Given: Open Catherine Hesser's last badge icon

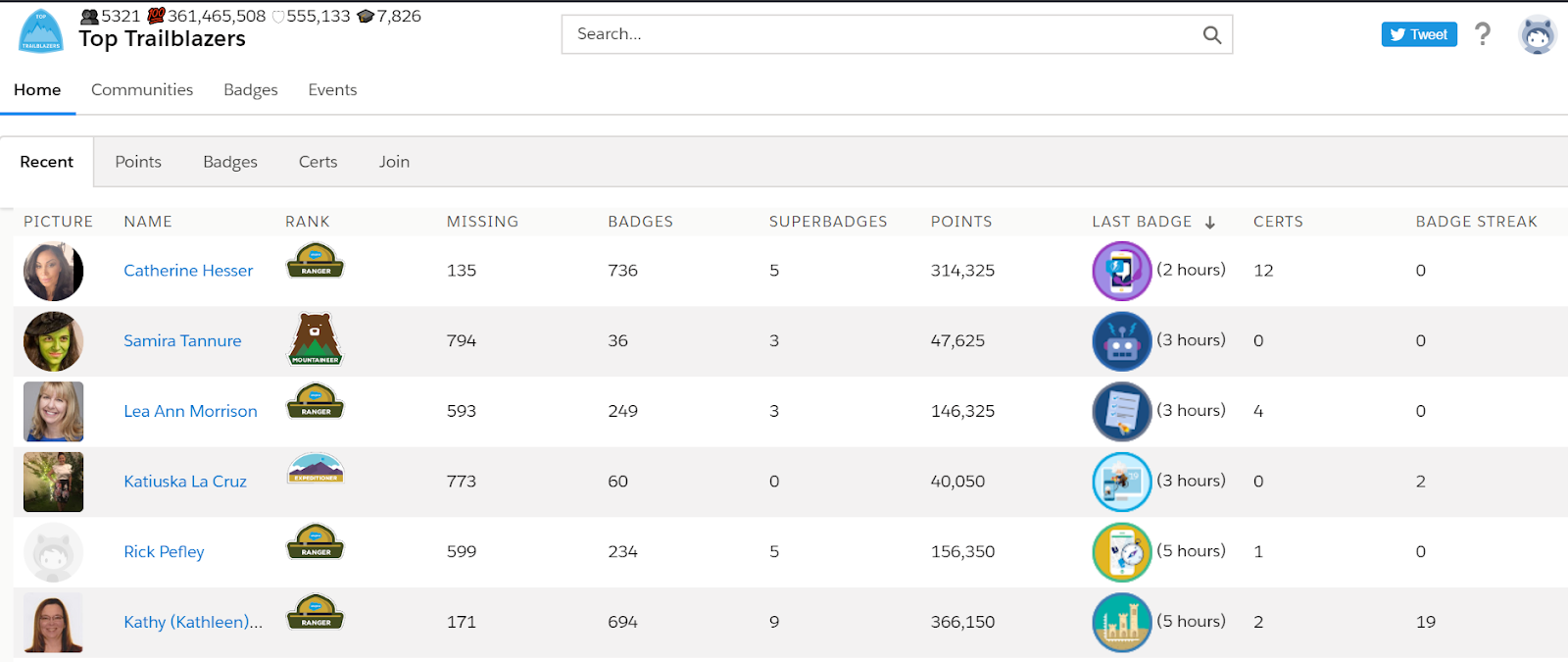Looking at the screenshot, I should pos(1122,271).
